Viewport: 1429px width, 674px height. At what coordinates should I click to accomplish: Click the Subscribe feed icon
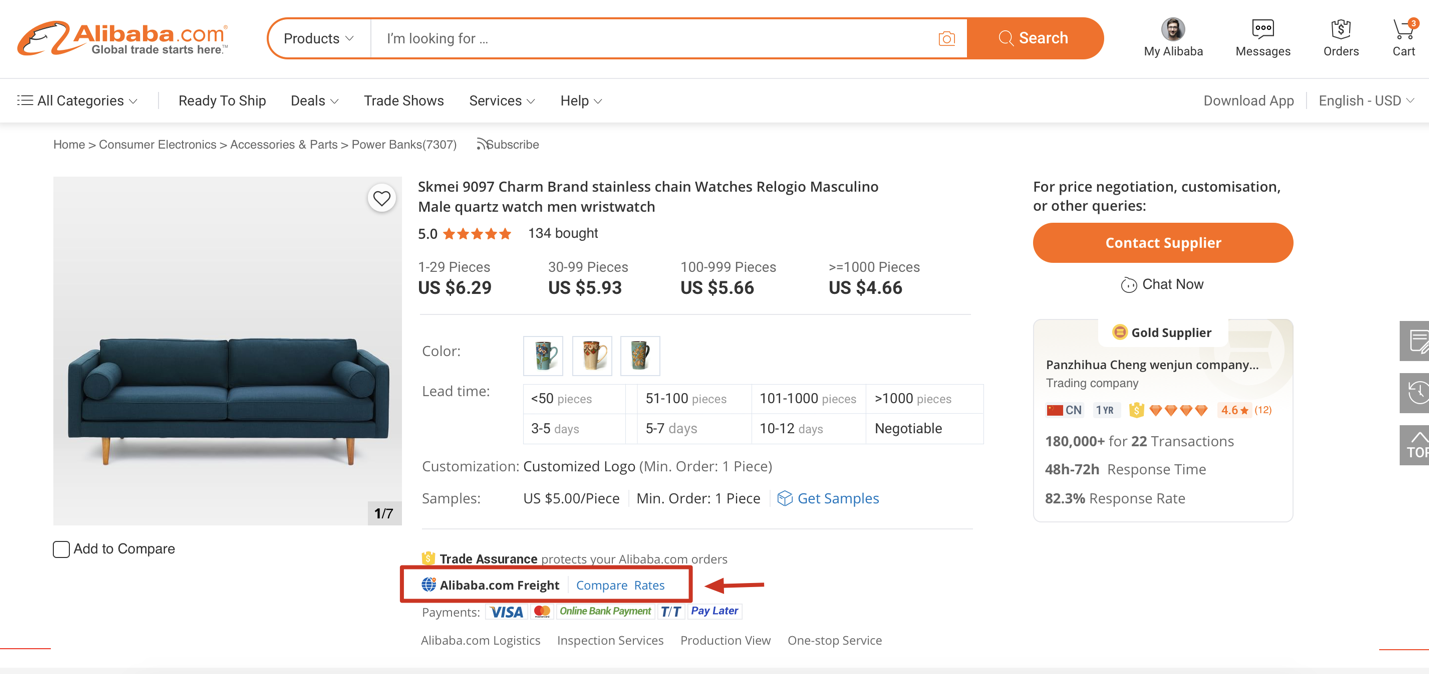tap(482, 144)
